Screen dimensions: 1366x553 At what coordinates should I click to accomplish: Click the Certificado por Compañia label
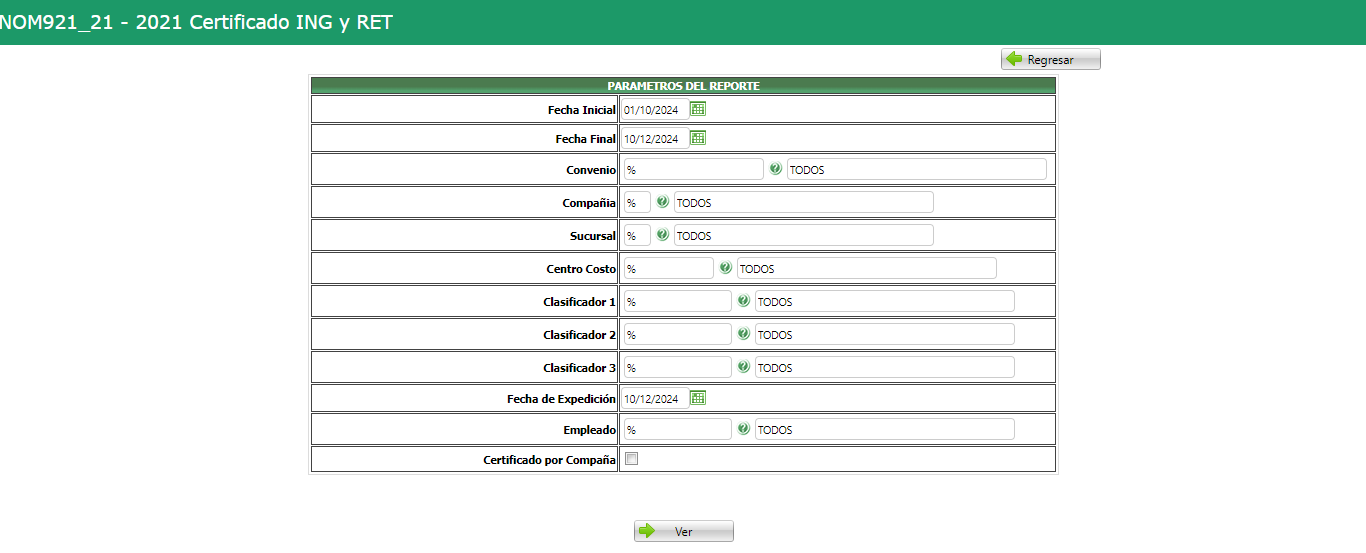(550, 460)
